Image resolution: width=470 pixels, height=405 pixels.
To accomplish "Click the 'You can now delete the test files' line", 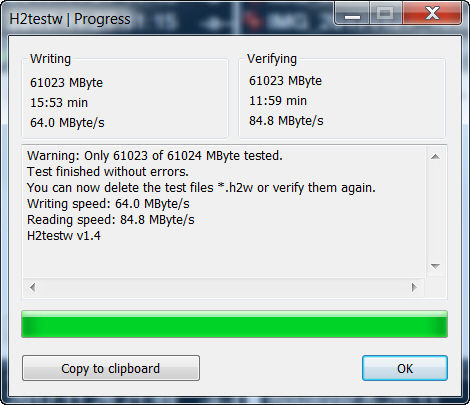I will coord(201,188).
